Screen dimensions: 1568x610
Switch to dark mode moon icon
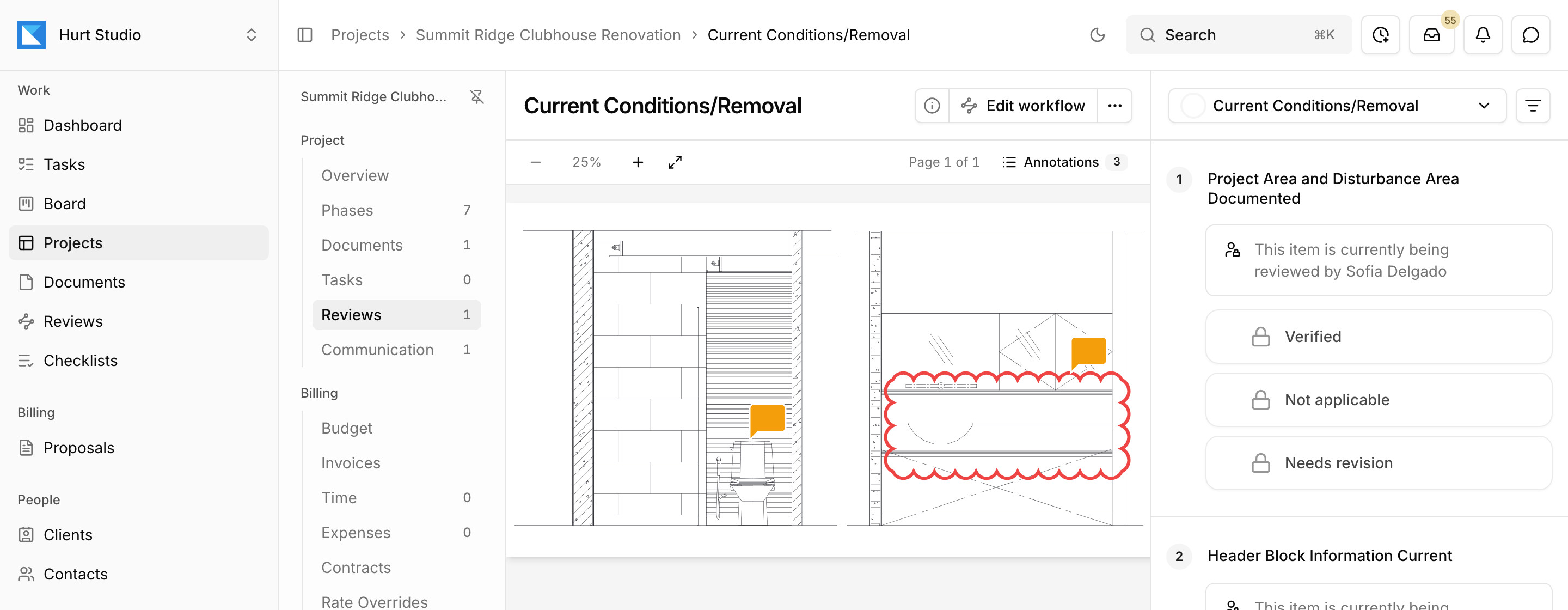(x=1097, y=35)
